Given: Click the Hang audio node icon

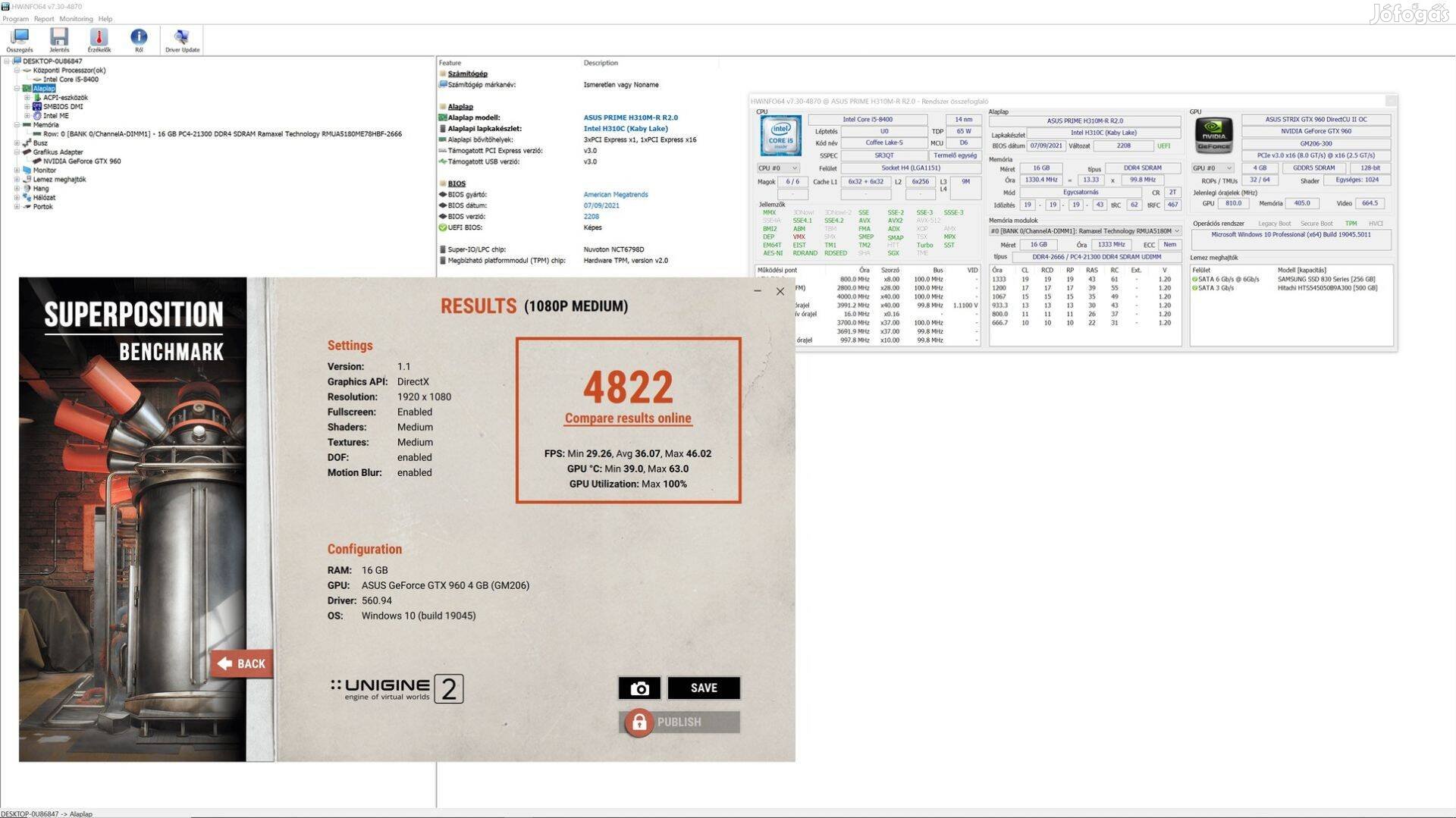Looking at the screenshot, I should pos(27,189).
